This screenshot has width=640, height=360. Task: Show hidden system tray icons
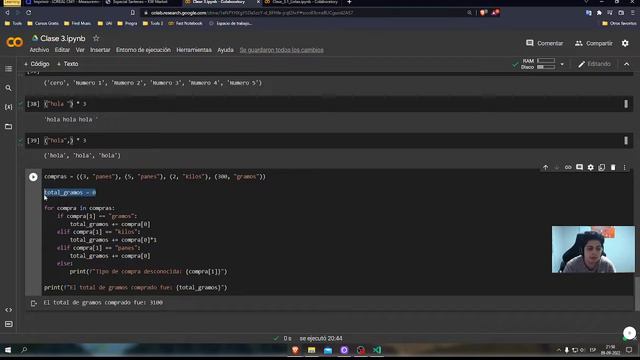point(558,350)
